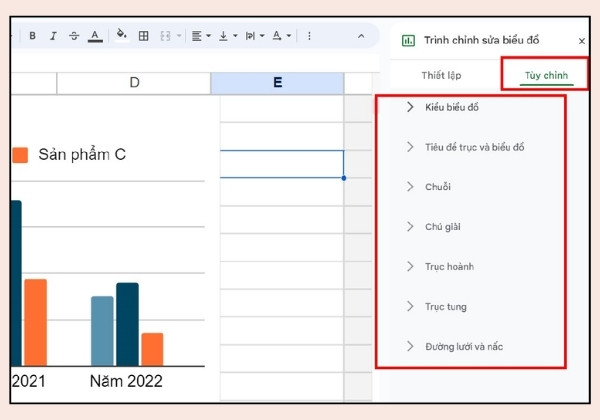
Task: Click orange bar for Năm 2022
Action: pyautogui.click(x=152, y=349)
